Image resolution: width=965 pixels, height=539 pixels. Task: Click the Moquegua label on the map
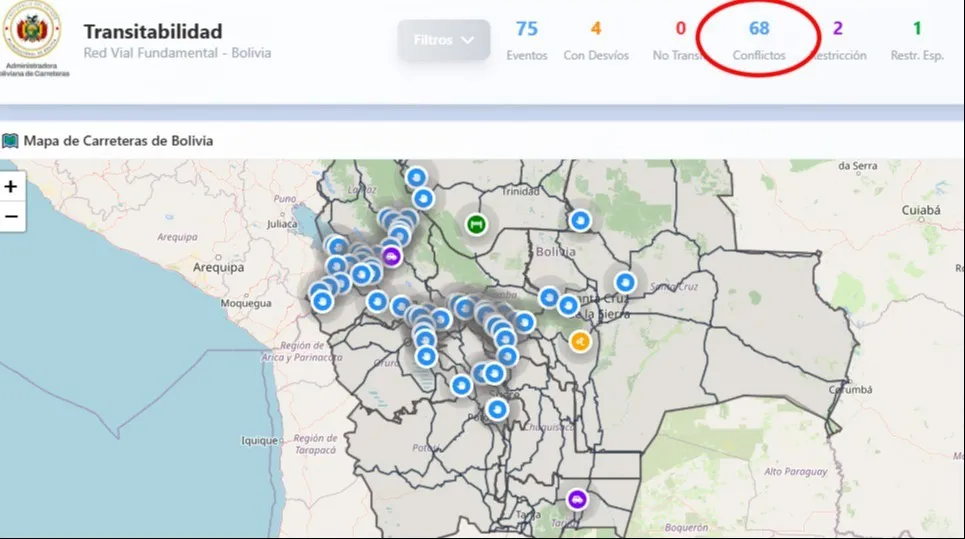pos(246,303)
